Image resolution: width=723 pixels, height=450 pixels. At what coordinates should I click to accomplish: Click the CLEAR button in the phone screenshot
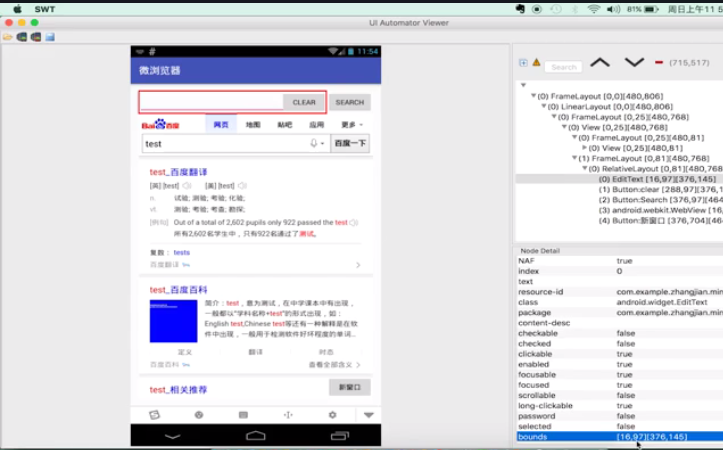pos(304,102)
